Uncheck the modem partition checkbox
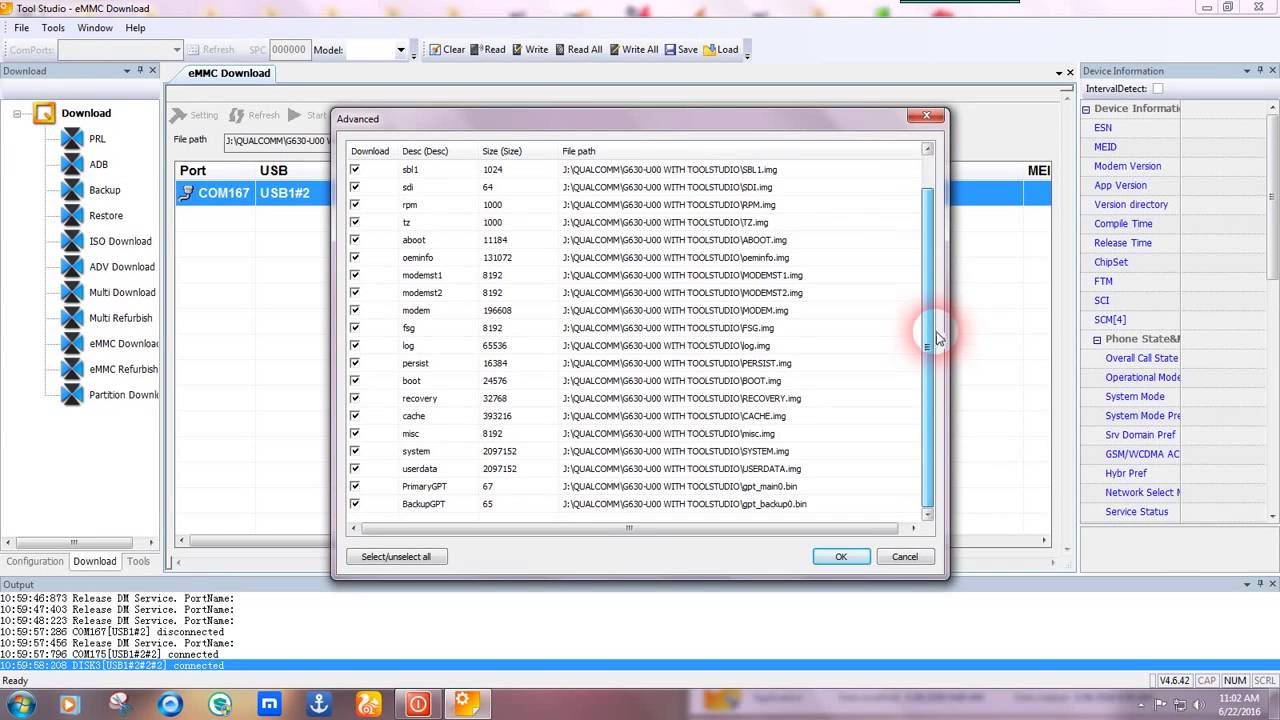The width and height of the screenshot is (1280, 720). tap(355, 310)
